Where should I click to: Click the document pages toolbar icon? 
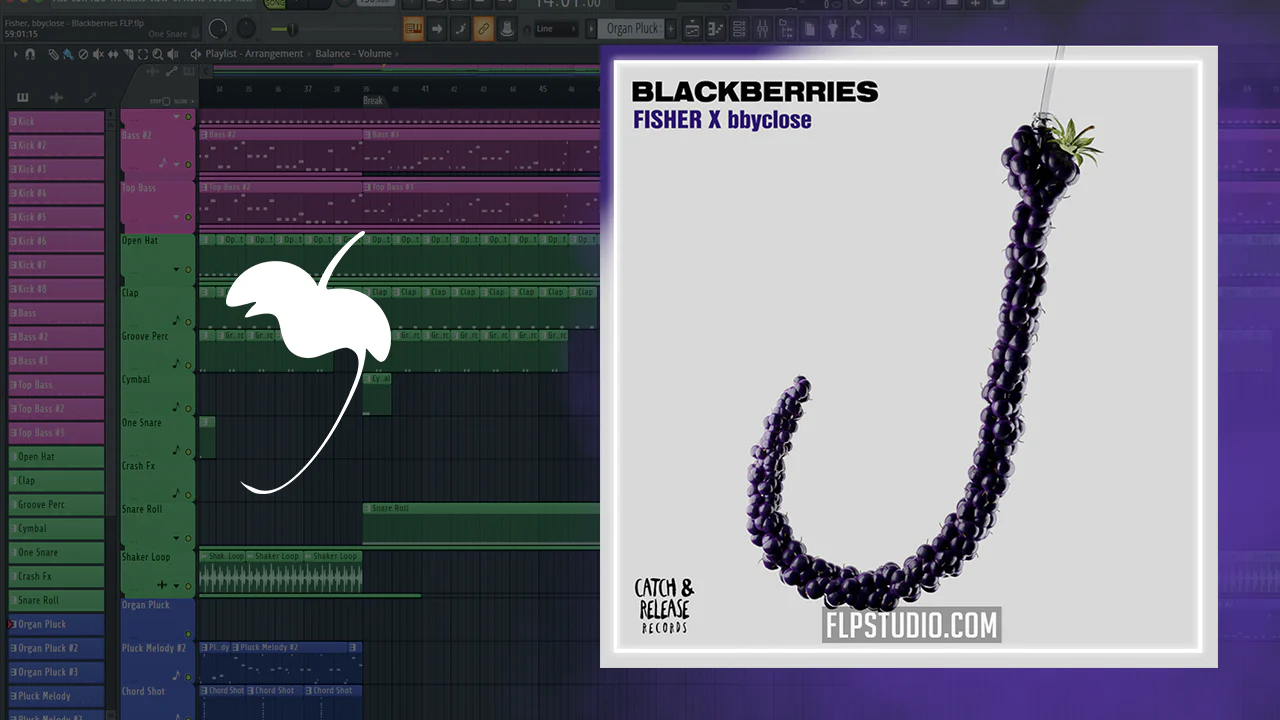(x=809, y=29)
